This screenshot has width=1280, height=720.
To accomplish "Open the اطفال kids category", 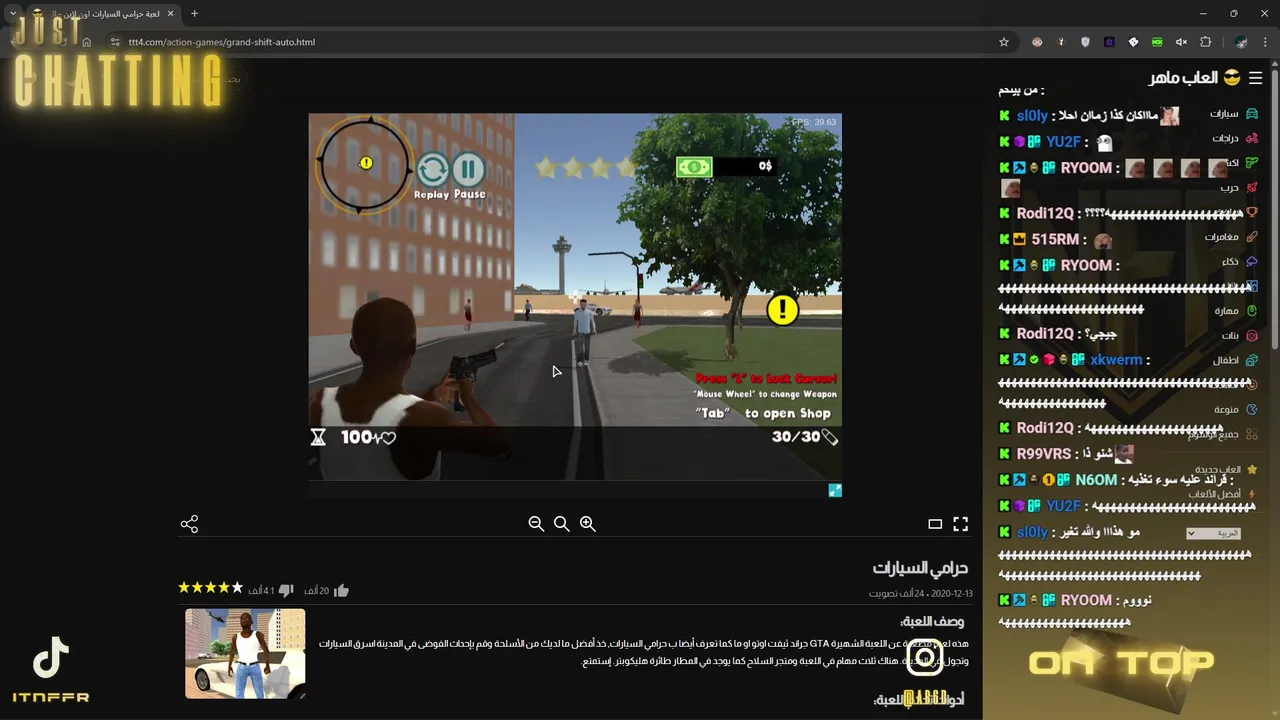I will 1236,360.
